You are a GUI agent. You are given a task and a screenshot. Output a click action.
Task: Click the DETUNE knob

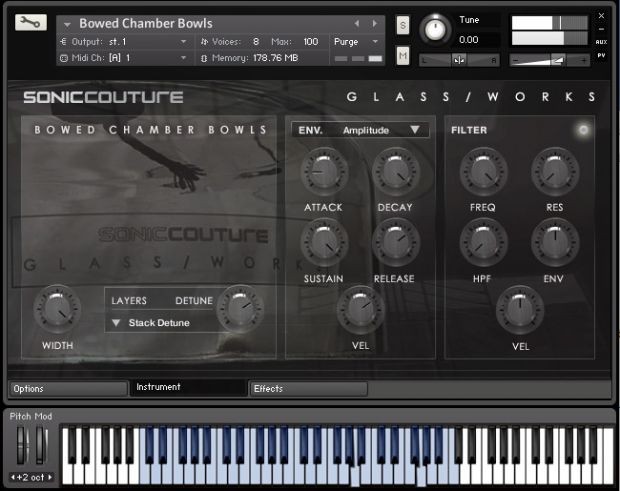click(x=240, y=308)
